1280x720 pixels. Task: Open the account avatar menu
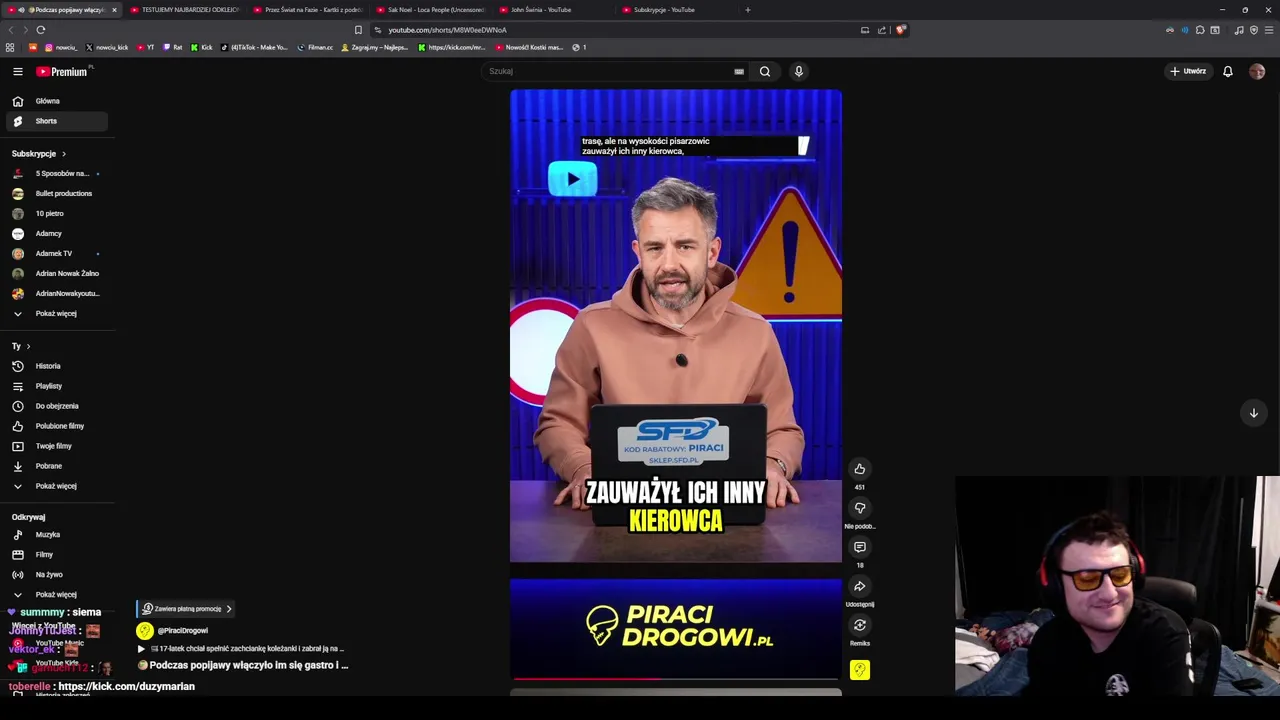[x=1257, y=71]
